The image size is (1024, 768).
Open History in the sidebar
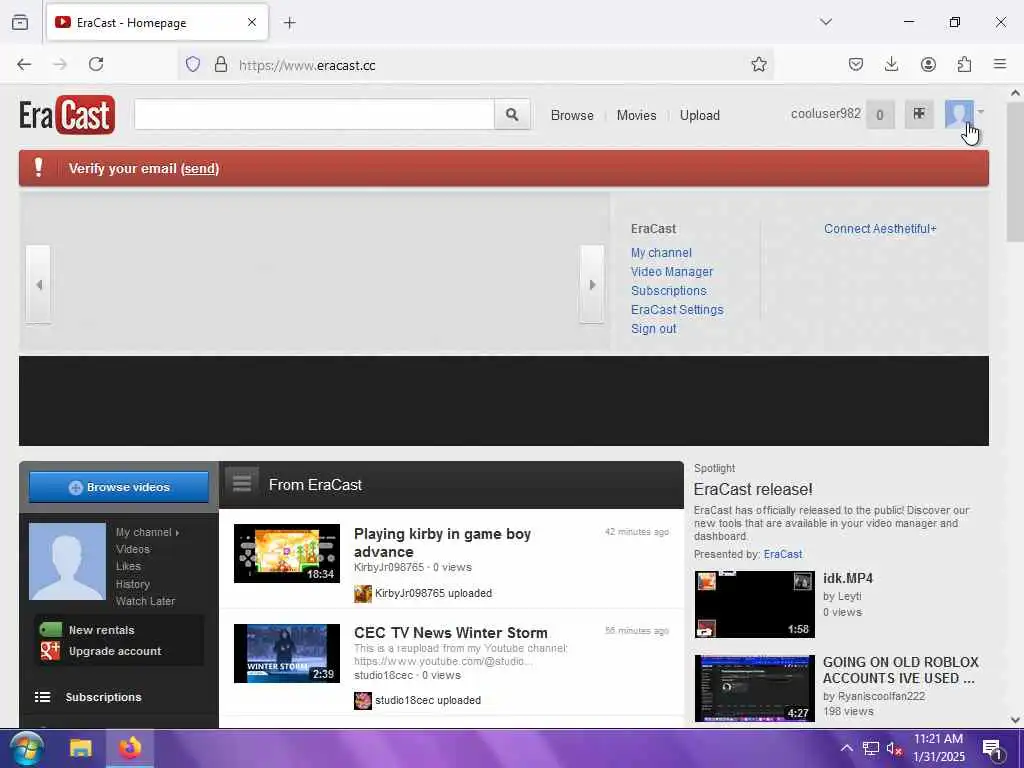click(x=133, y=584)
